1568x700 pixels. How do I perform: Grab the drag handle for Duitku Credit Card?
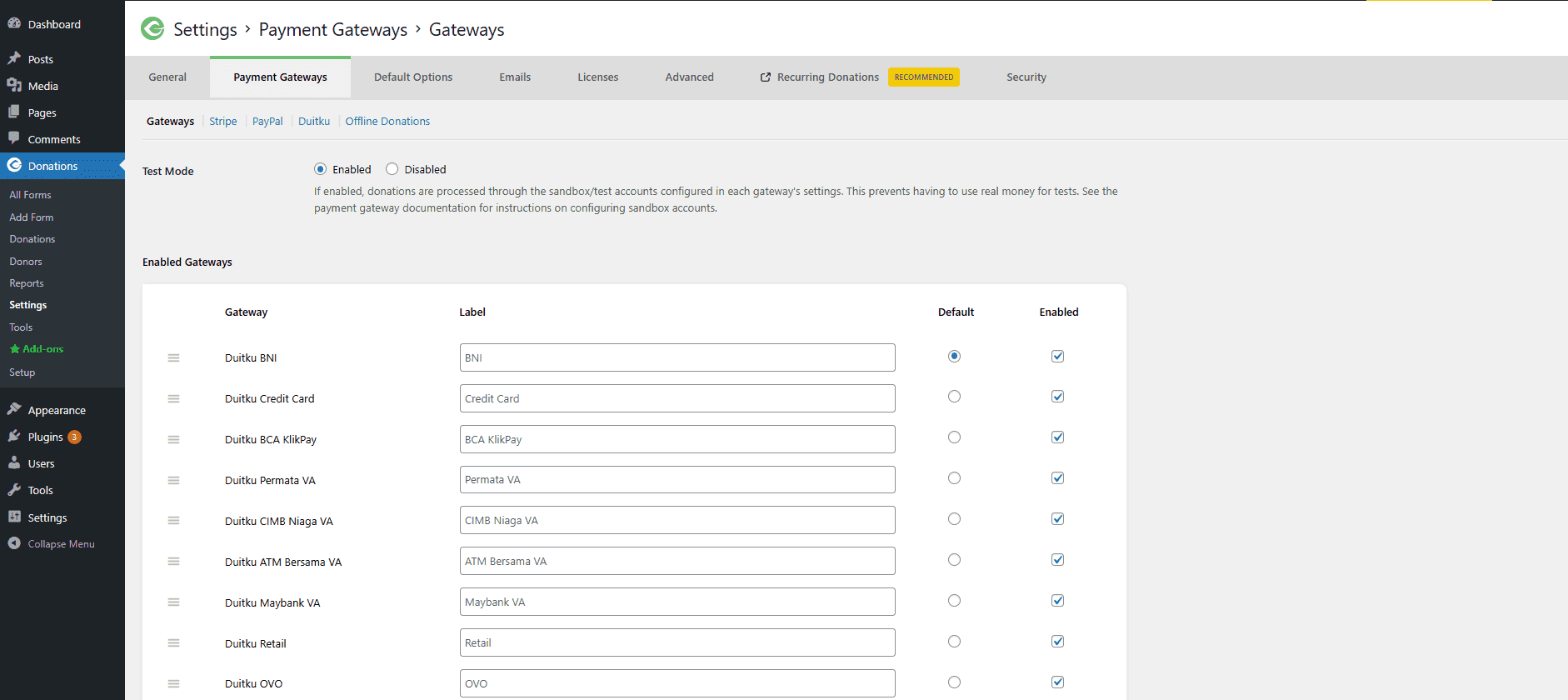173,398
